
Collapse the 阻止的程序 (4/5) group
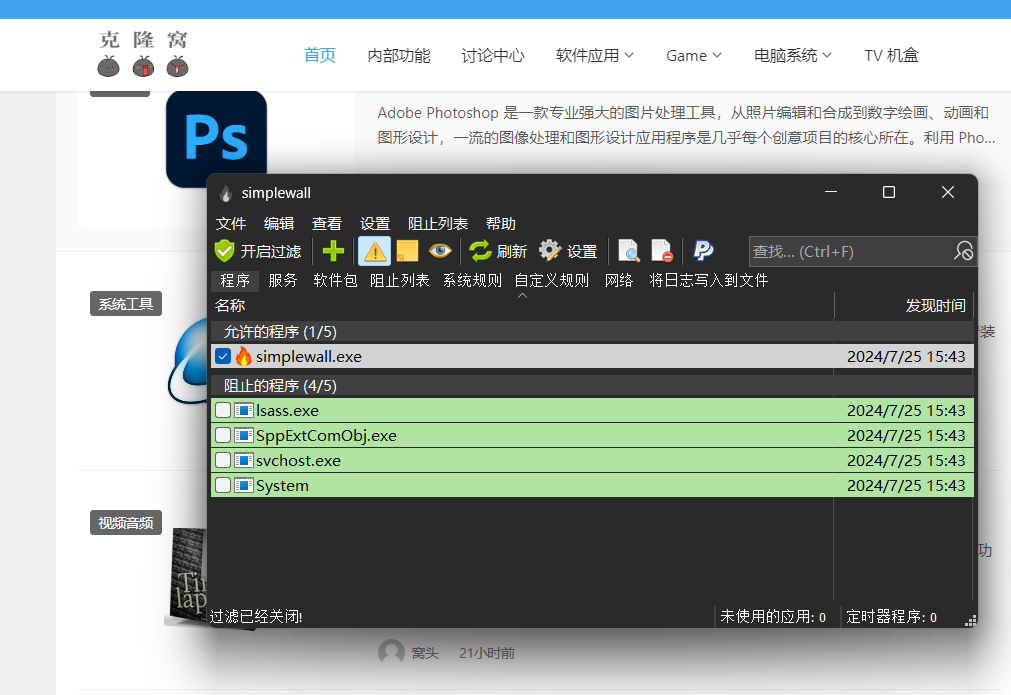(x=592, y=386)
